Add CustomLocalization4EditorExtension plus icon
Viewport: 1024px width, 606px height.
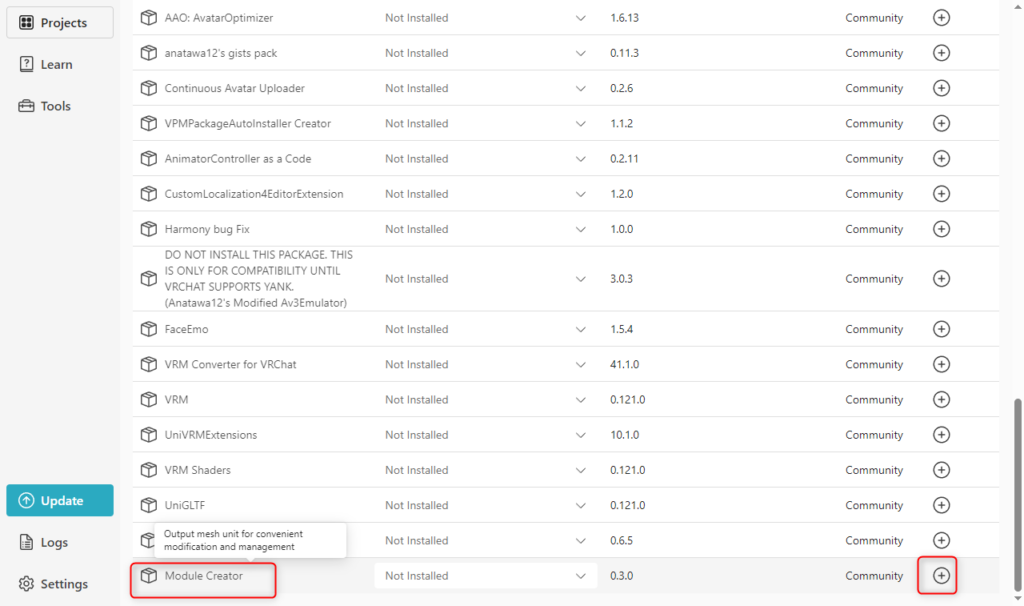coord(941,194)
